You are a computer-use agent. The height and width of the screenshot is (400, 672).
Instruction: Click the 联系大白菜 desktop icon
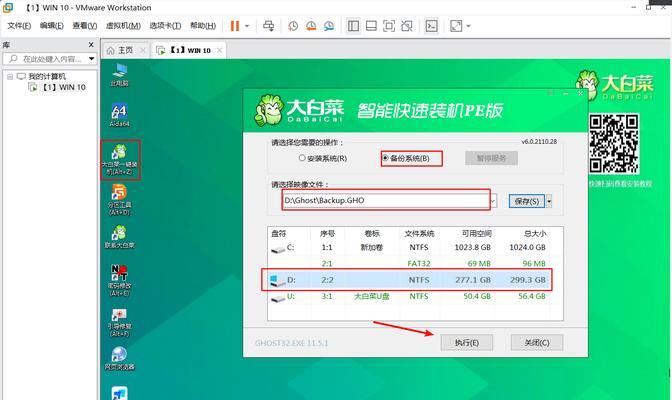(120, 237)
